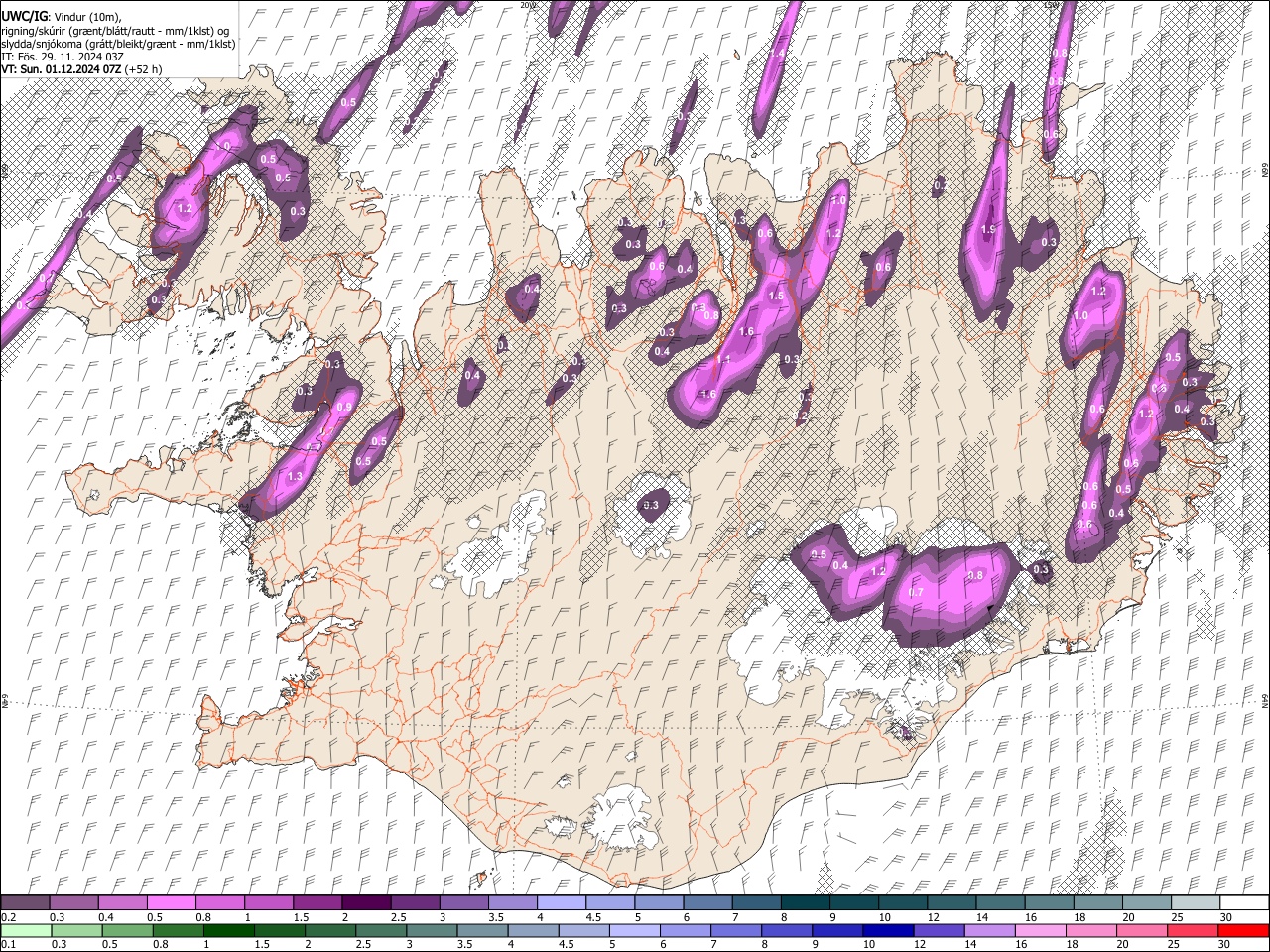Pick the slate blue 6 swatch in upper legend

707,902
